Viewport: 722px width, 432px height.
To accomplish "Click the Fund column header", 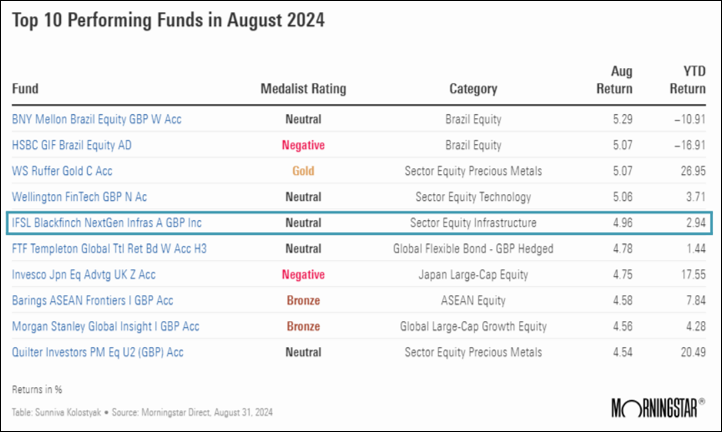I will point(25,88).
